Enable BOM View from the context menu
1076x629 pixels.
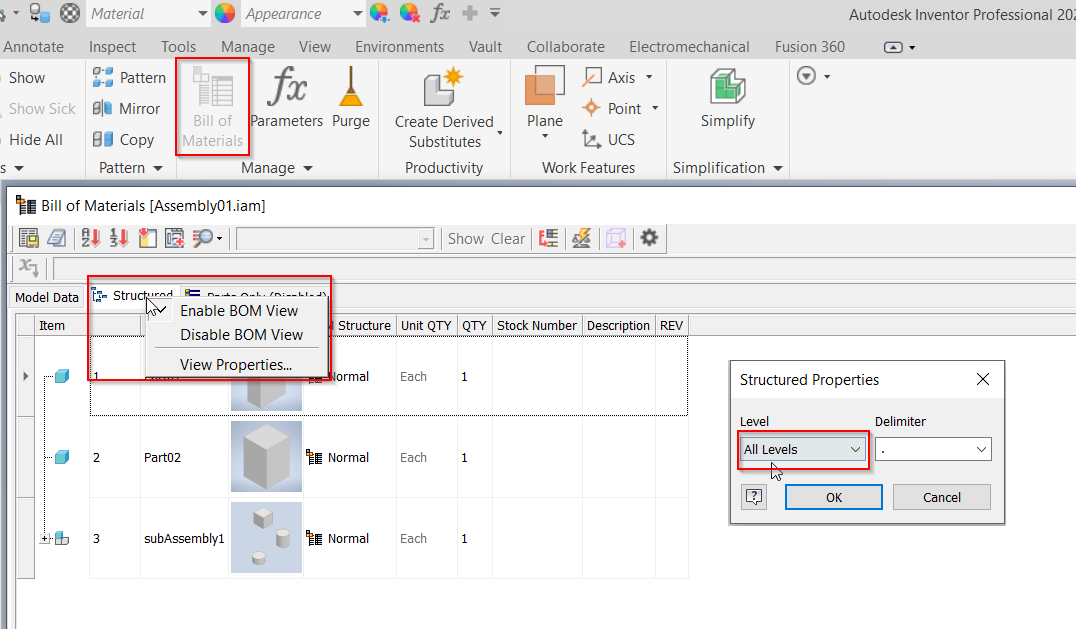[x=238, y=310]
